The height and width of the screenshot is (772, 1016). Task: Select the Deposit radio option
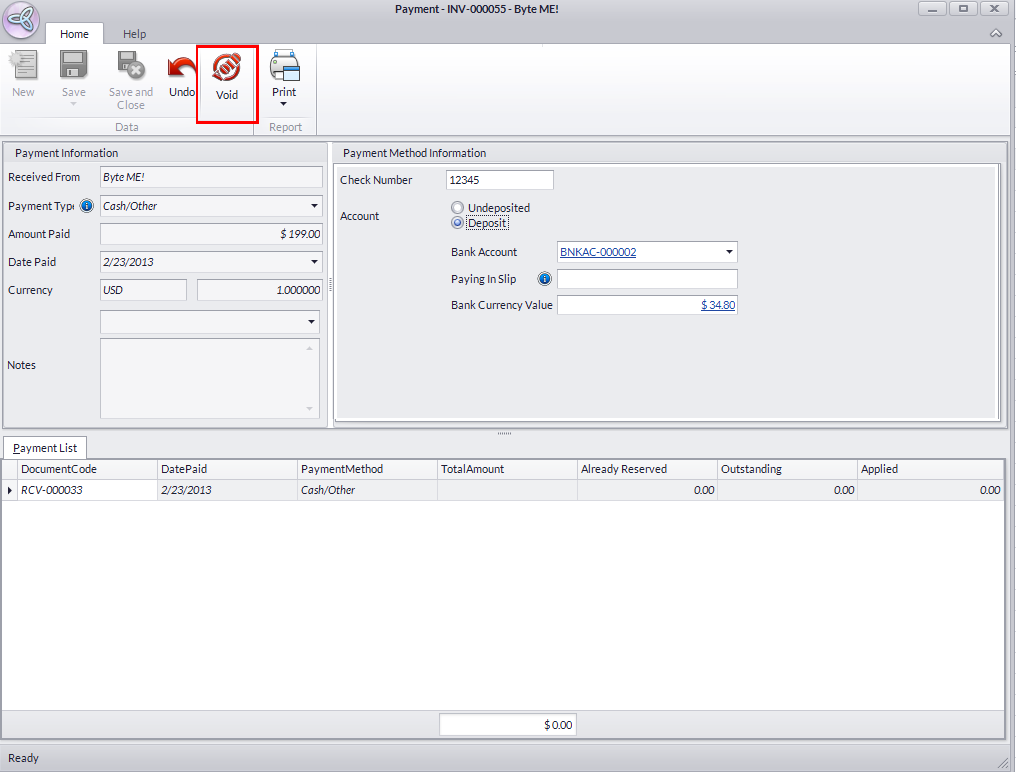click(458, 223)
